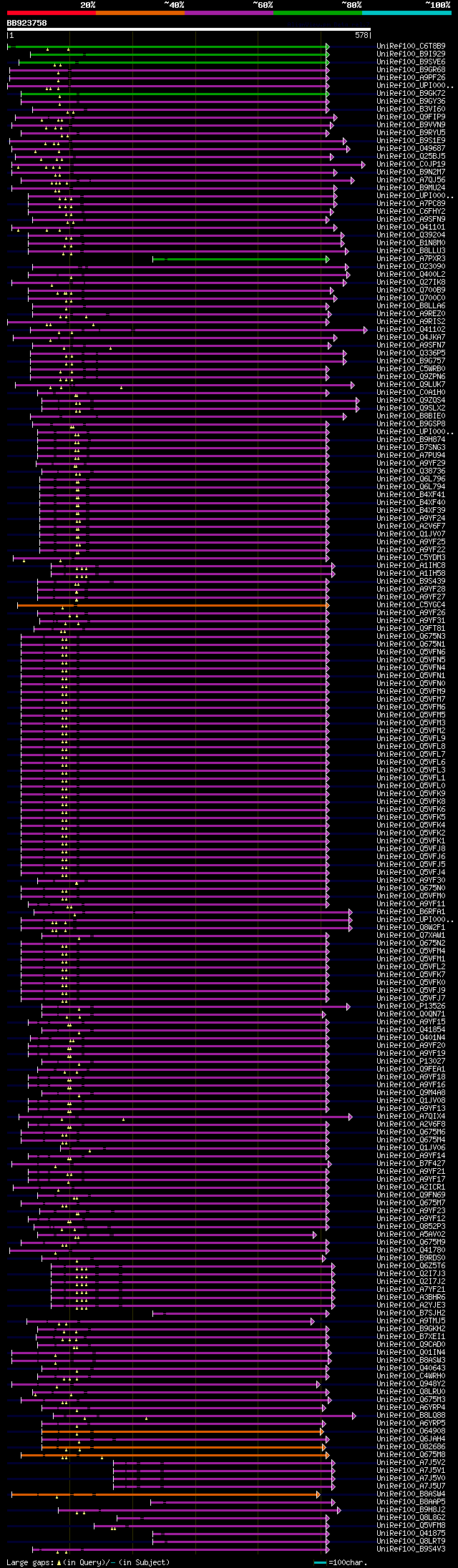Open the last hit UniRef100_B9S4V3

point(411,1549)
